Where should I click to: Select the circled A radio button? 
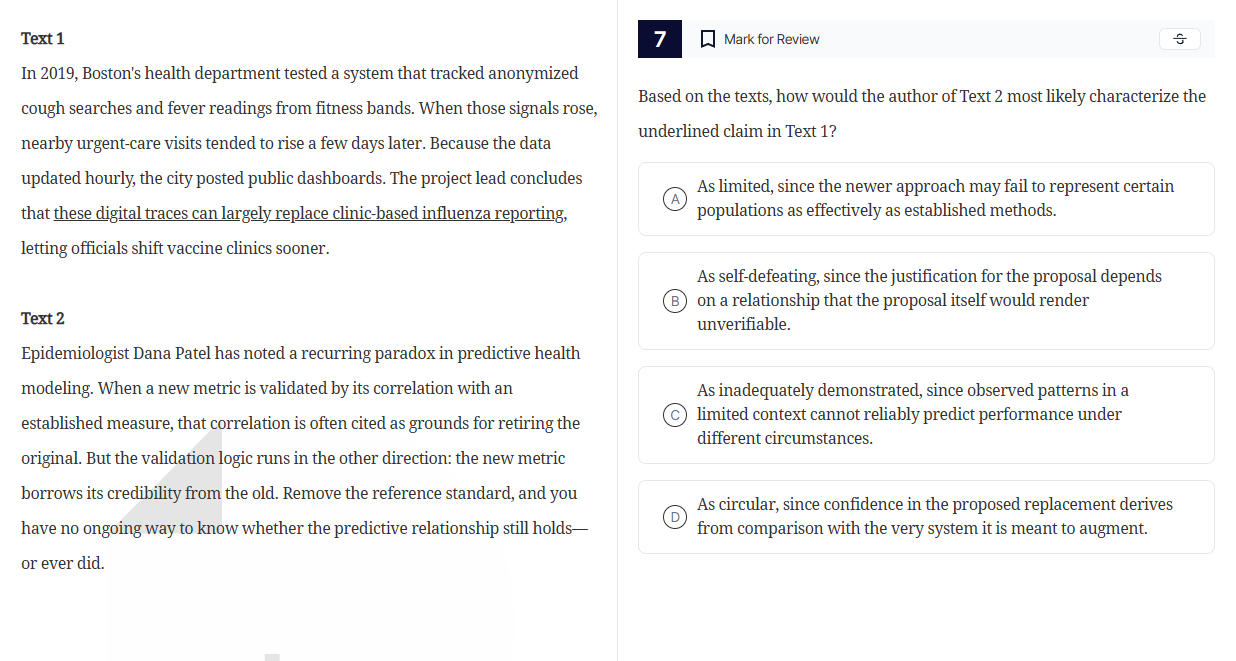click(676, 199)
